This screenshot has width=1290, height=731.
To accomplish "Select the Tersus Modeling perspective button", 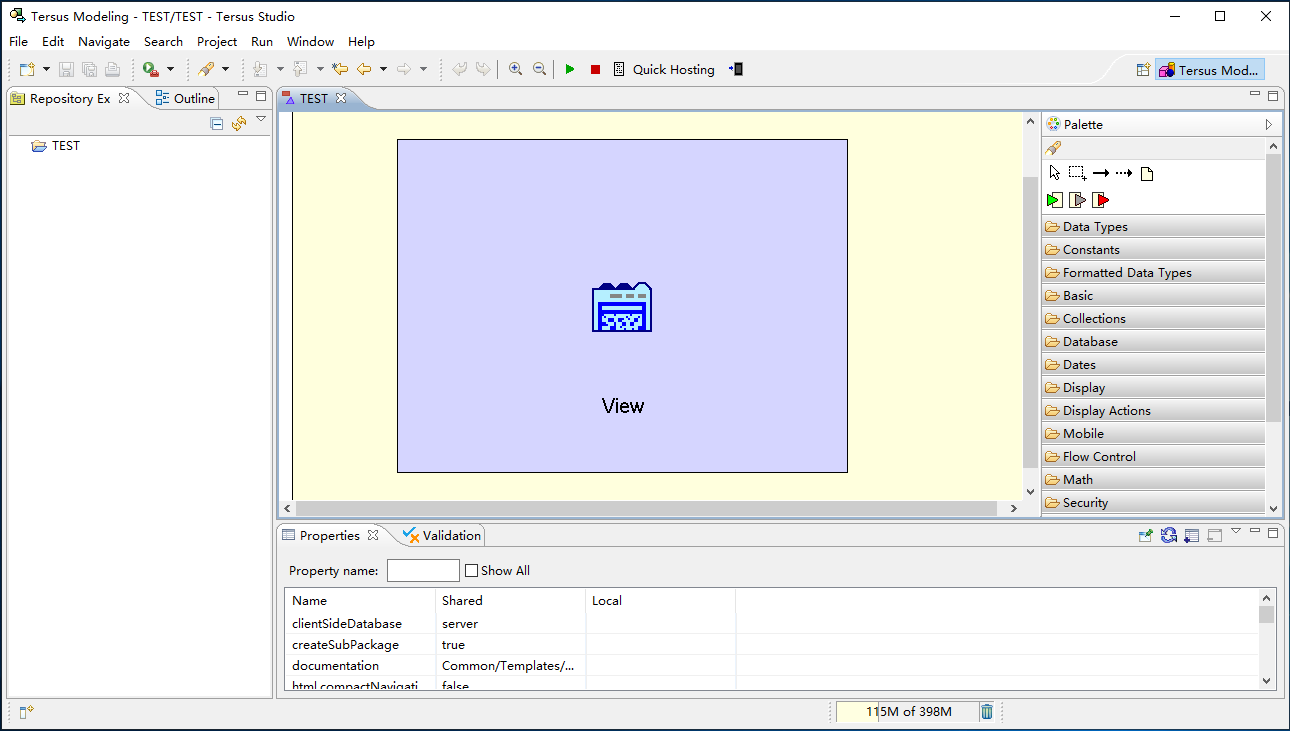I will tap(1210, 70).
